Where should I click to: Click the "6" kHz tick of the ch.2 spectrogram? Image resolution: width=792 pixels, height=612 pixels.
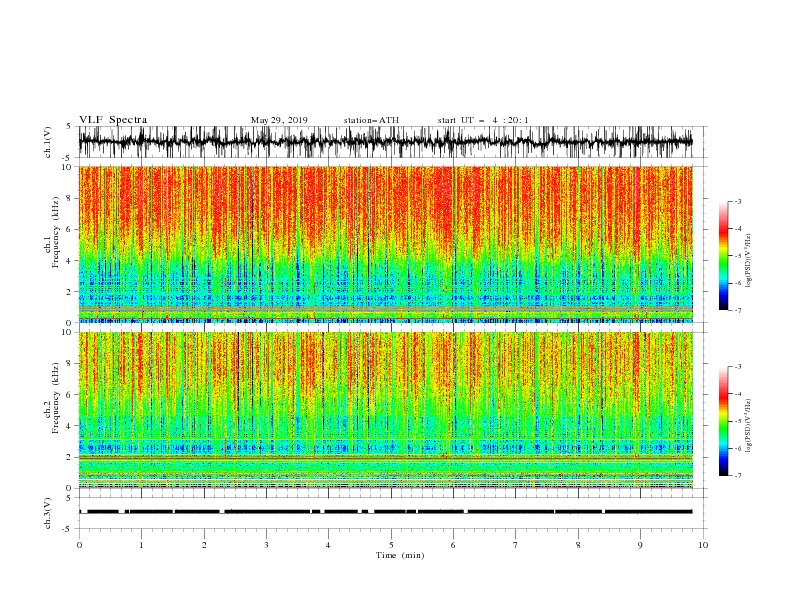(x=70, y=395)
